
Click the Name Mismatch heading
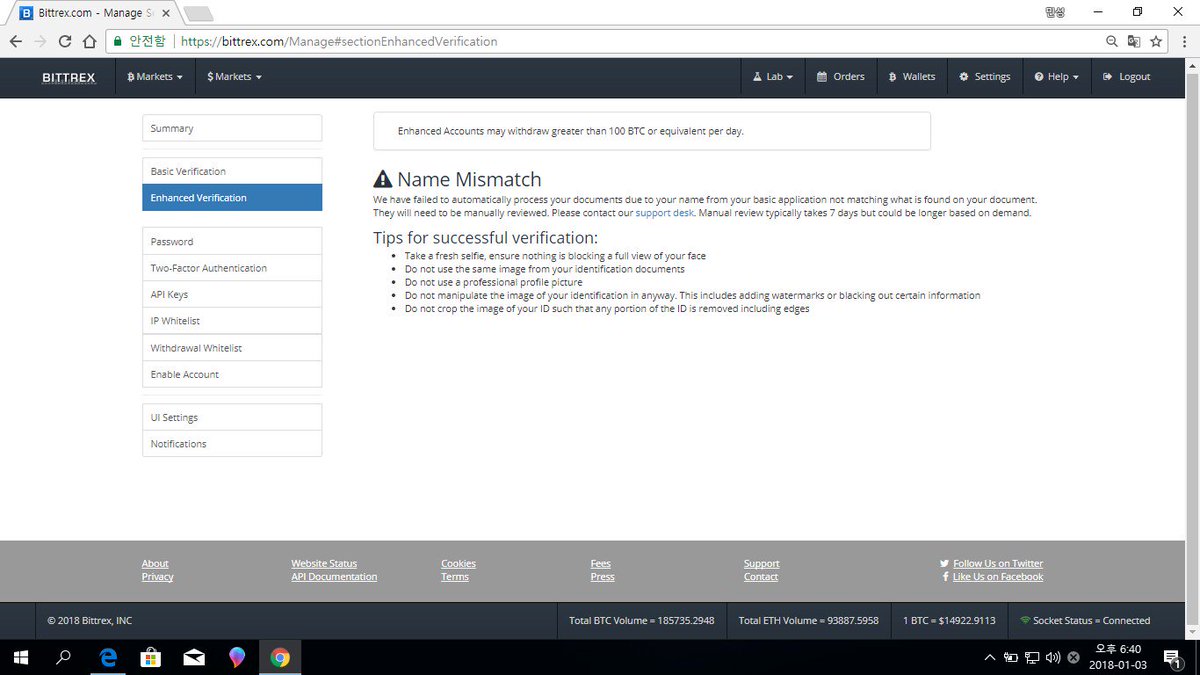(x=457, y=179)
